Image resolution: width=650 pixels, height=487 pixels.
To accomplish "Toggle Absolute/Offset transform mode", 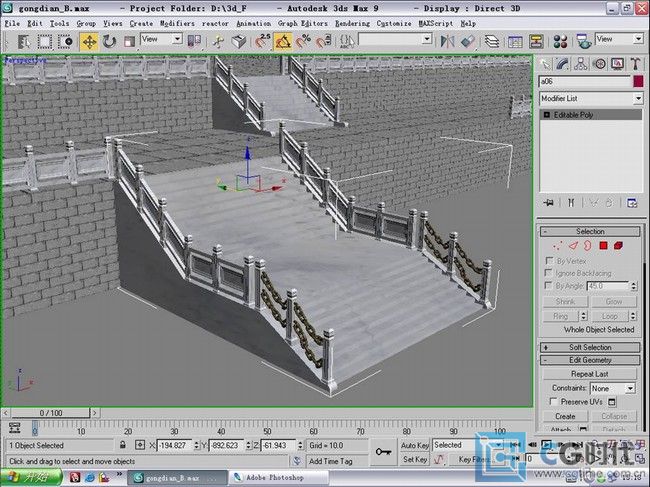I will 140,445.
